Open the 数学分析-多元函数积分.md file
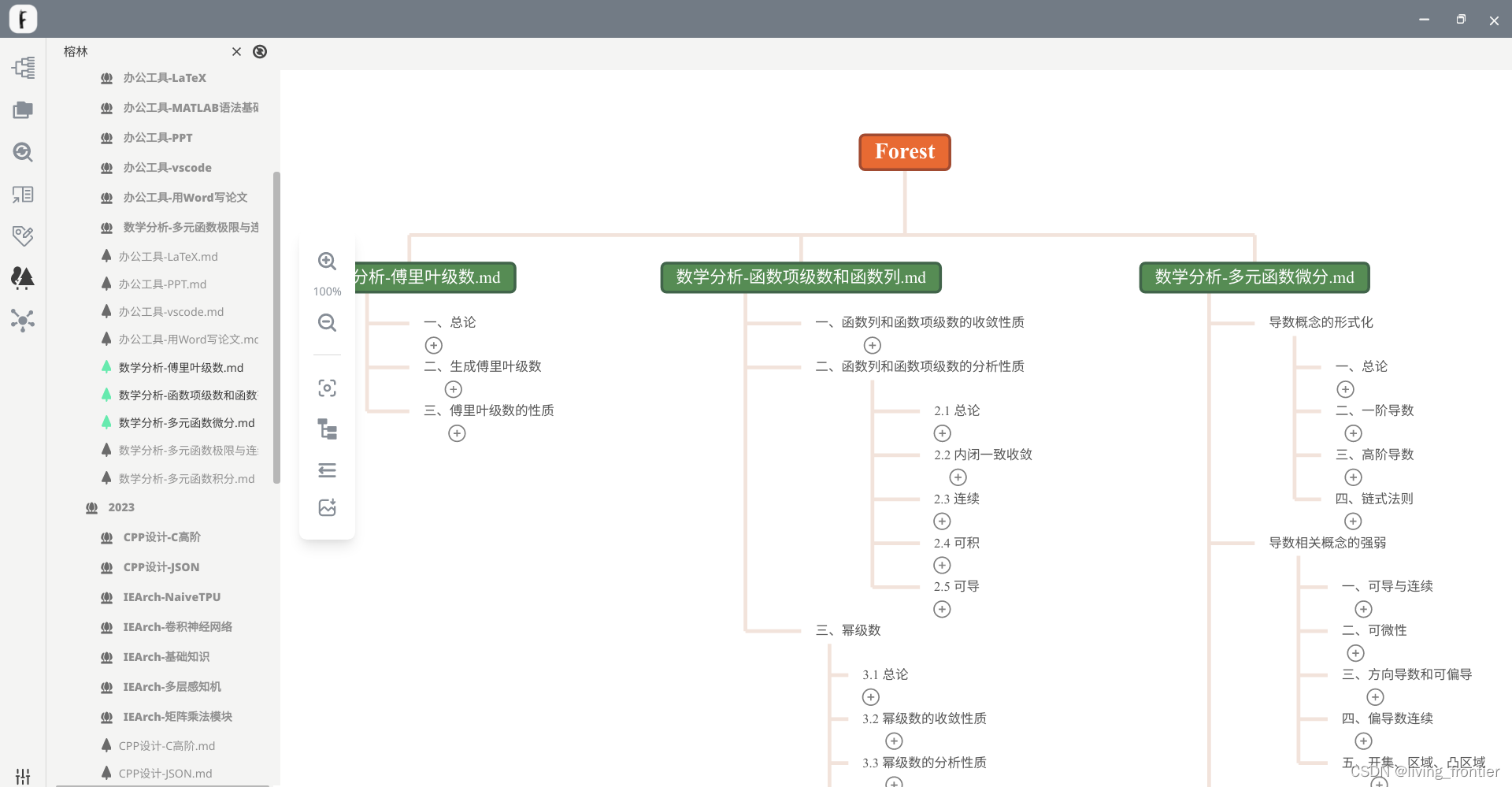 pyautogui.click(x=186, y=479)
